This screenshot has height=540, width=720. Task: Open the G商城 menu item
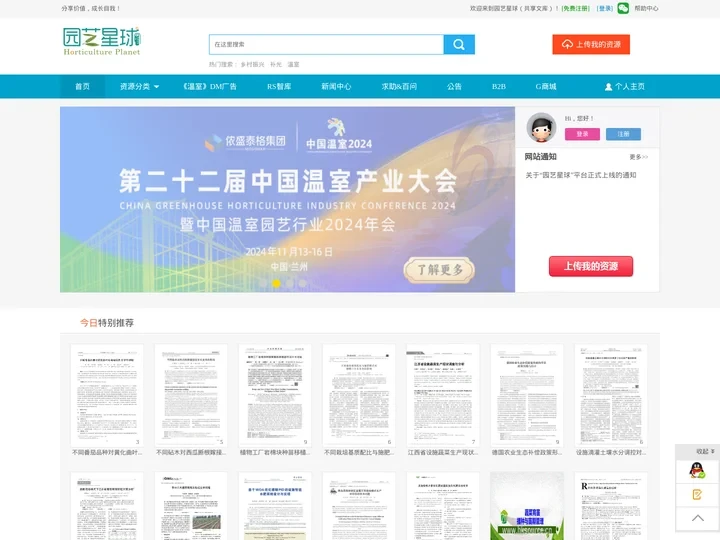point(546,86)
